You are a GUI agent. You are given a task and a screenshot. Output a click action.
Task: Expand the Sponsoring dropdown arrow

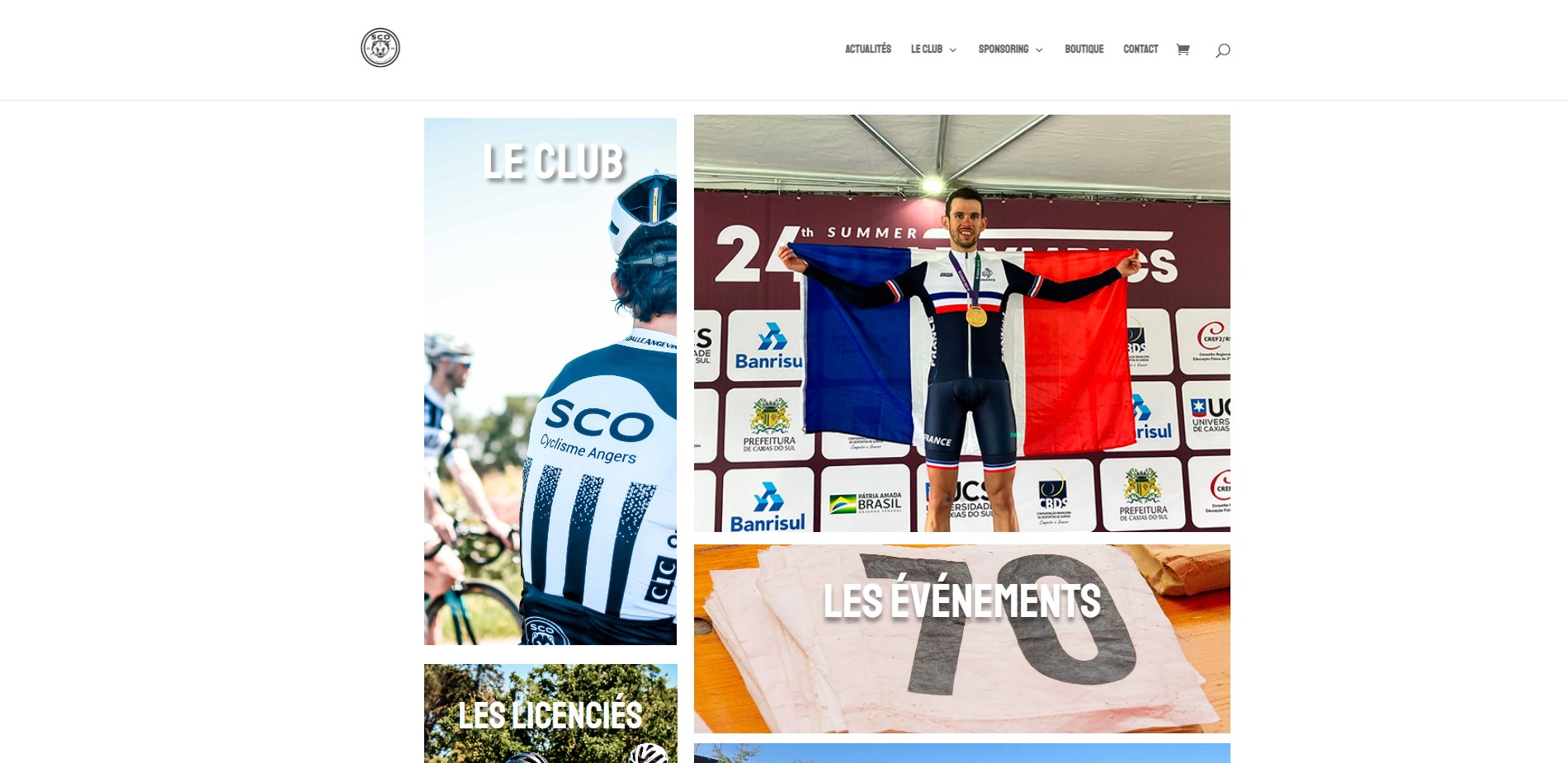click(x=1039, y=50)
